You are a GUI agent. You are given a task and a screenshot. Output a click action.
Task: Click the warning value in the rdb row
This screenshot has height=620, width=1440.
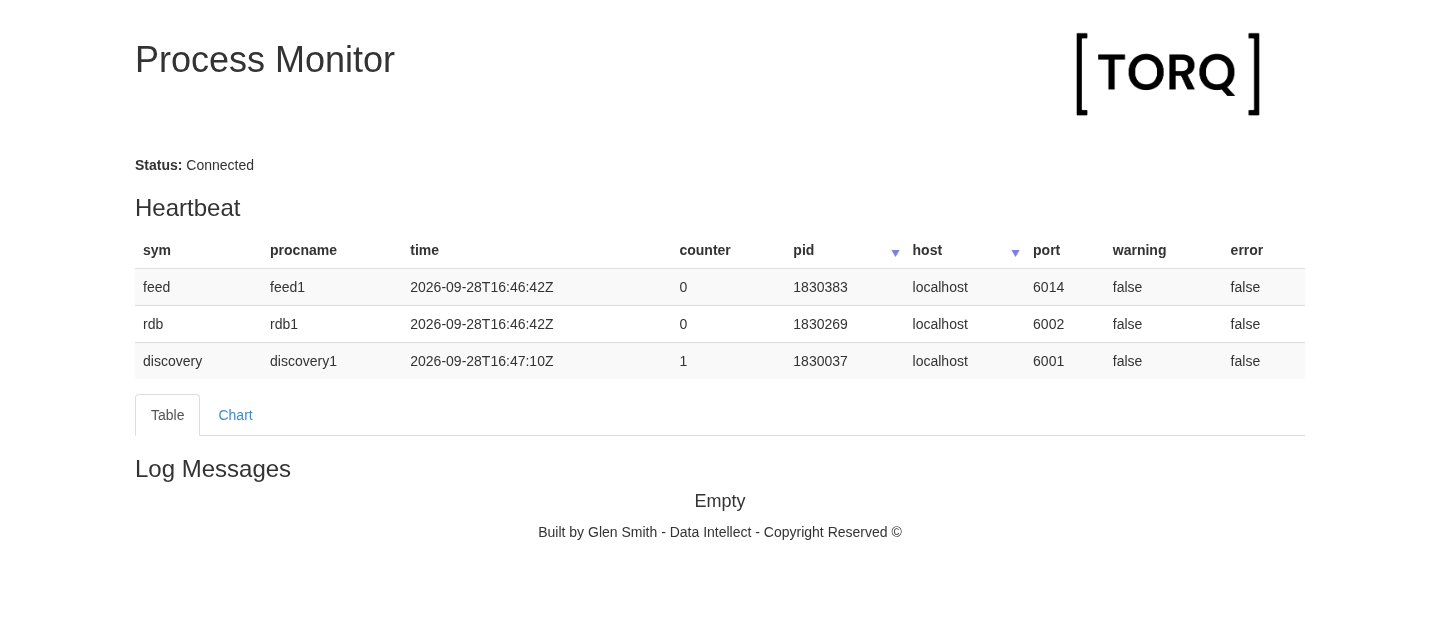[x=1127, y=324]
